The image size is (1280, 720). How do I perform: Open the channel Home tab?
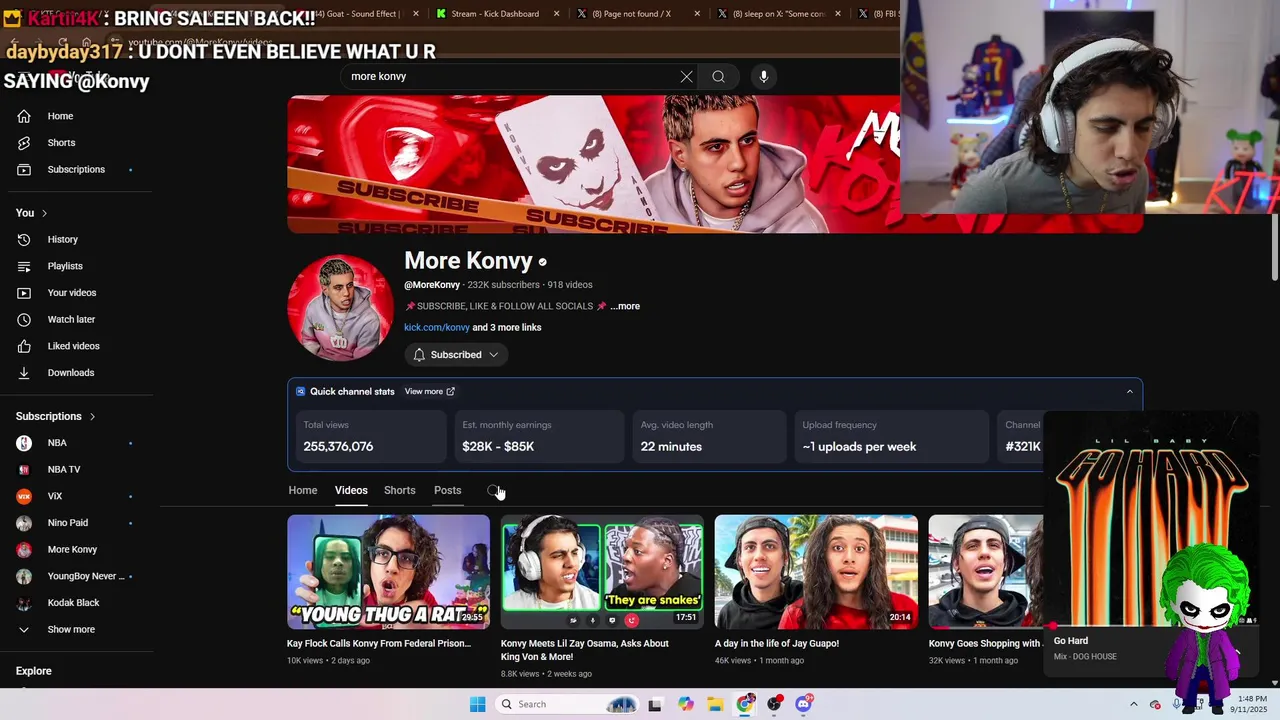pyautogui.click(x=303, y=490)
